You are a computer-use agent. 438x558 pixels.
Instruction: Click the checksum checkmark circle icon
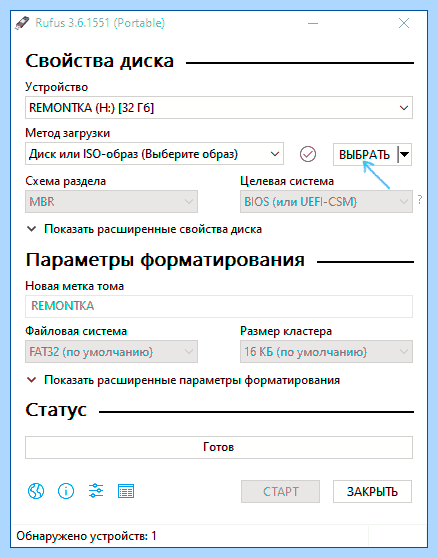point(308,154)
